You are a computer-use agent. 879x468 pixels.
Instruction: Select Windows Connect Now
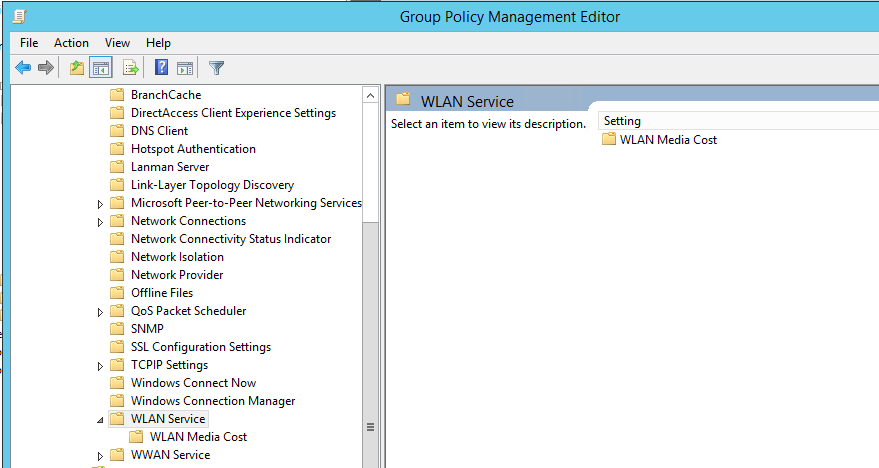coord(193,382)
